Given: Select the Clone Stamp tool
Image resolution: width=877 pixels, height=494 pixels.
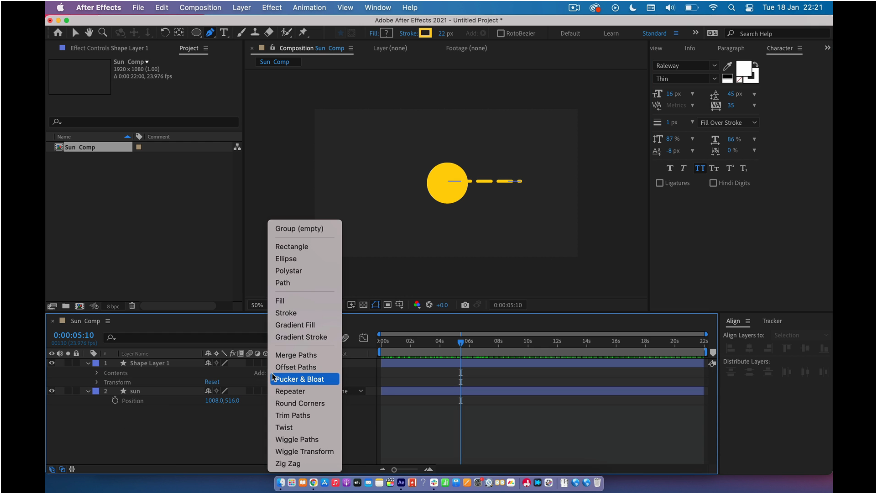Looking at the screenshot, I should (254, 33).
